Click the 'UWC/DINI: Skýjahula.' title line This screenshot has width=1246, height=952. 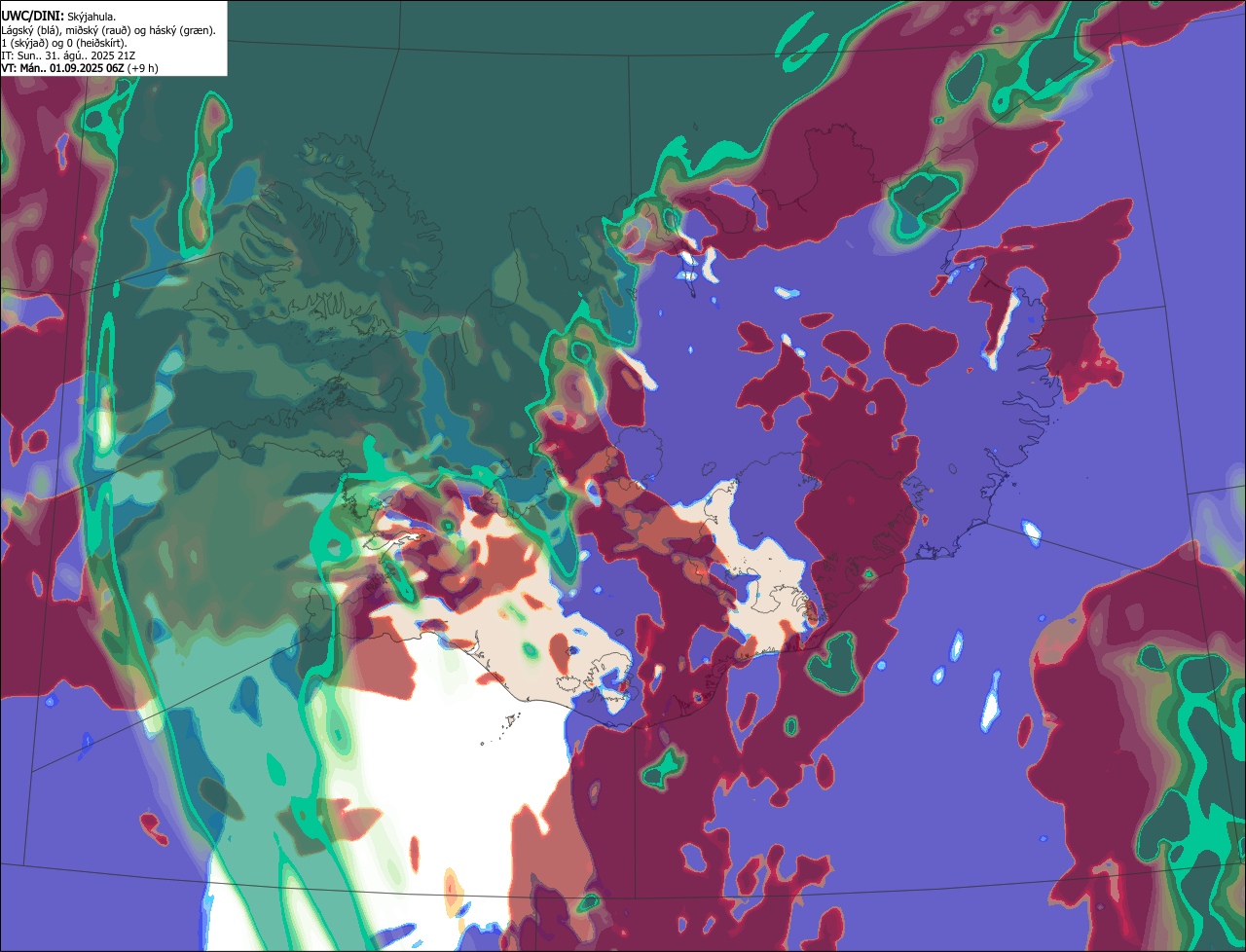[58, 16]
